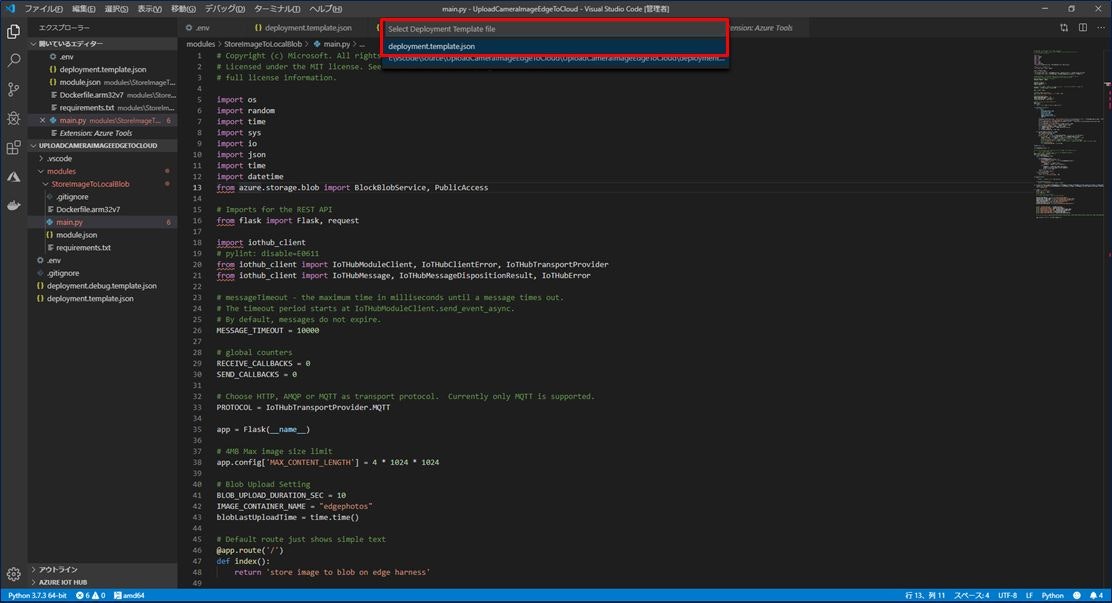The image size is (1112, 603).
Task: Select deployment.template.json in the quick pick
Action: pos(431,46)
